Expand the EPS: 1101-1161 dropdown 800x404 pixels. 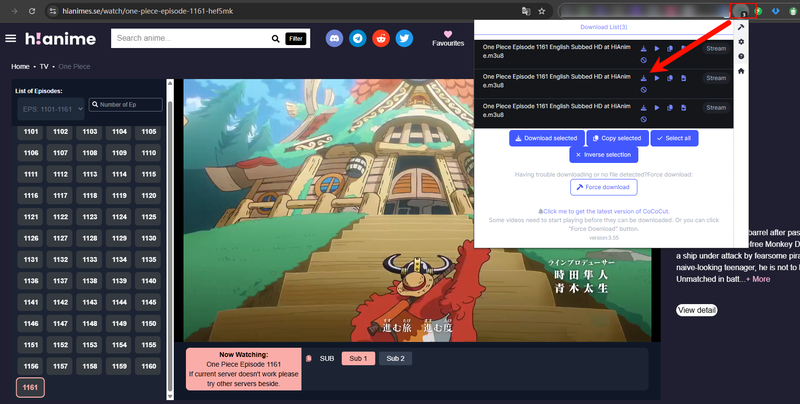click(51, 109)
